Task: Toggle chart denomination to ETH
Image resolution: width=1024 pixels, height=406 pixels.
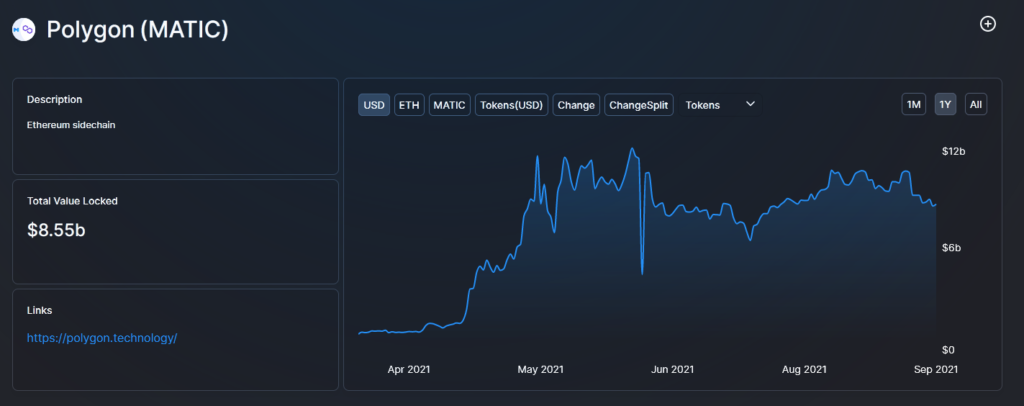Action: click(409, 105)
